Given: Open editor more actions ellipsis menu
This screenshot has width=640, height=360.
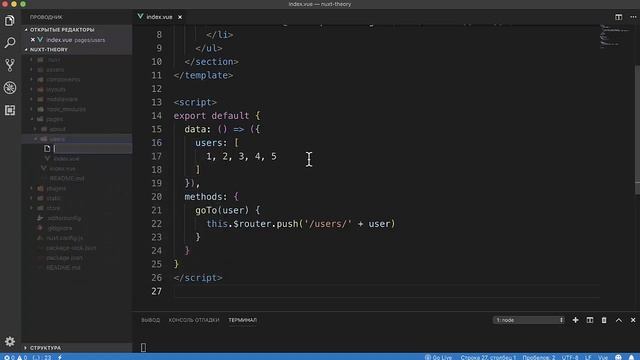Looking at the screenshot, I should (633, 17).
